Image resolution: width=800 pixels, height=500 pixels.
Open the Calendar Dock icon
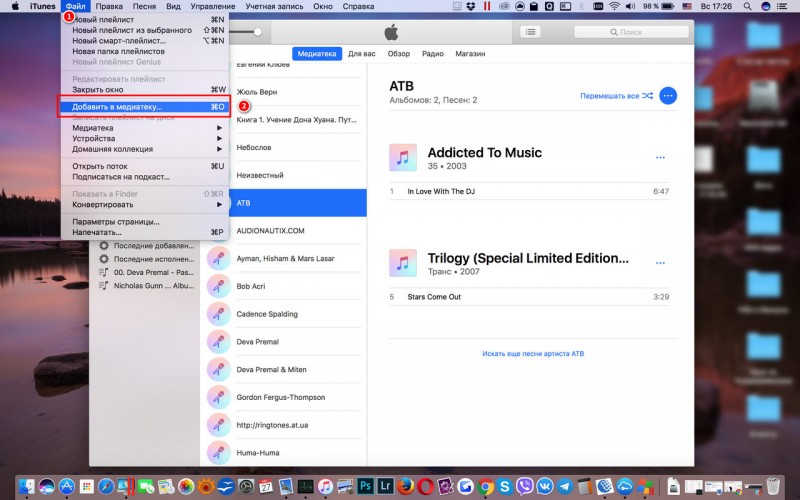tap(266, 486)
